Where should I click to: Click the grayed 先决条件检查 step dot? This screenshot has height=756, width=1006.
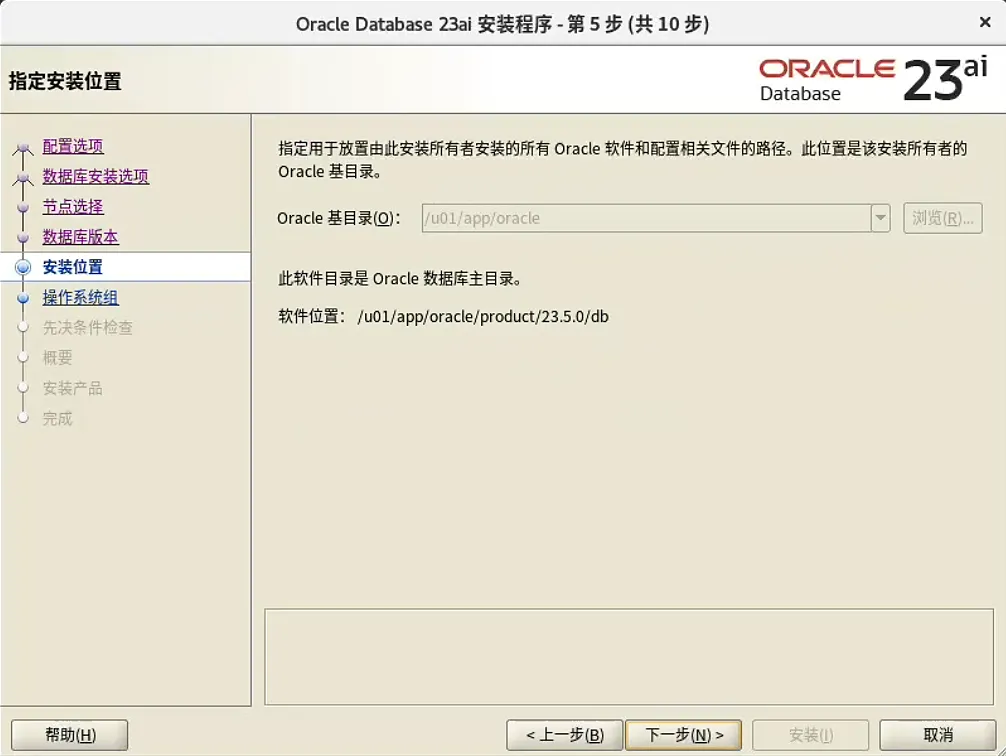(x=24, y=327)
